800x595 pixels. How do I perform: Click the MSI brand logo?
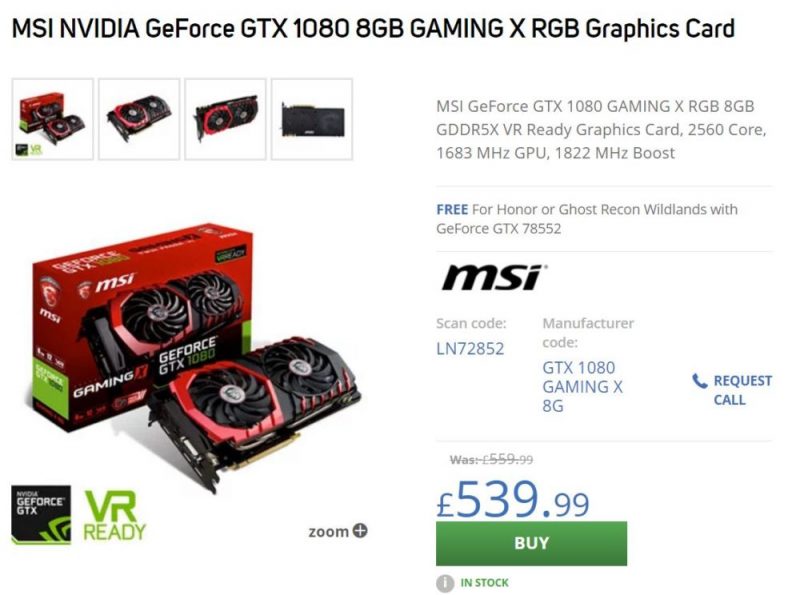click(x=494, y=277)
